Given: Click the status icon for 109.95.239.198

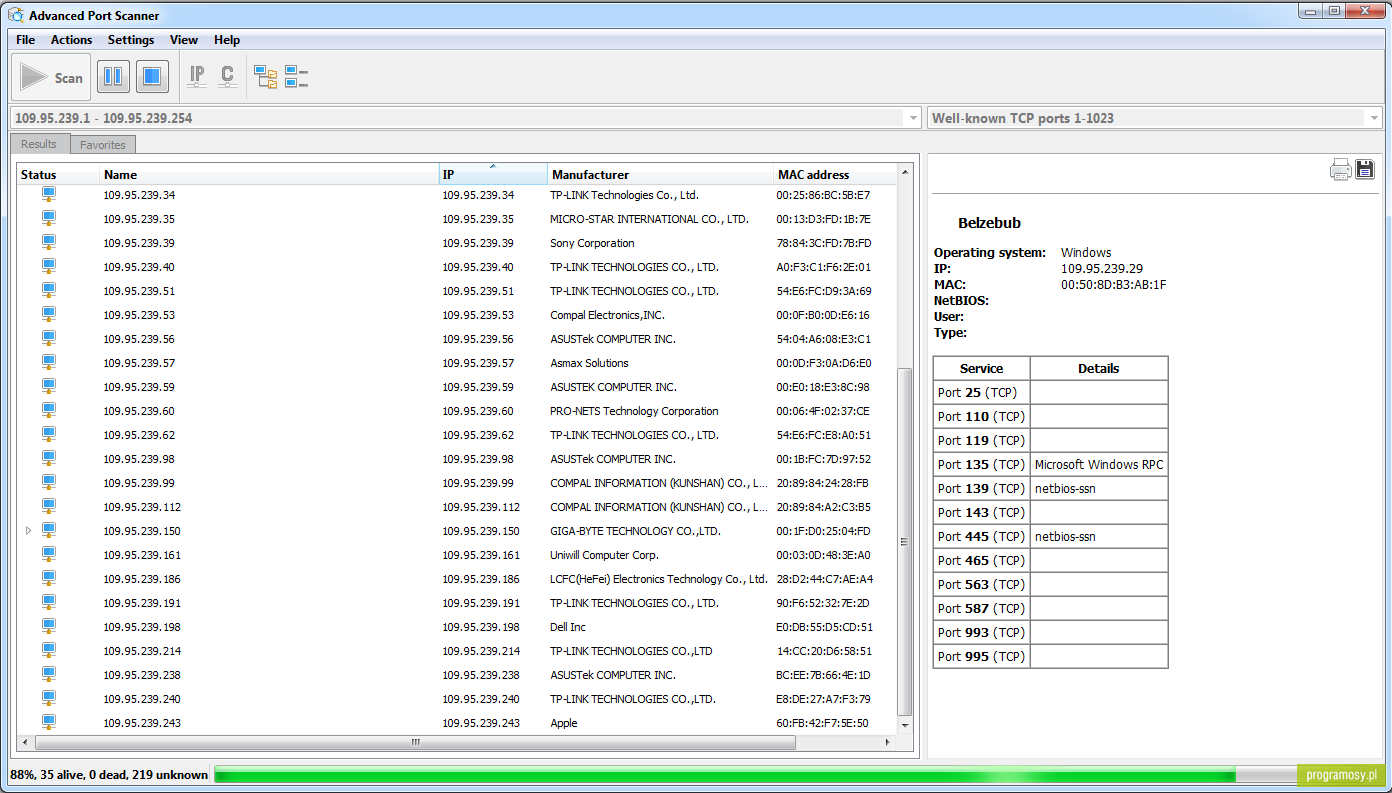Looking at the screenshot, I should (48, 627).
